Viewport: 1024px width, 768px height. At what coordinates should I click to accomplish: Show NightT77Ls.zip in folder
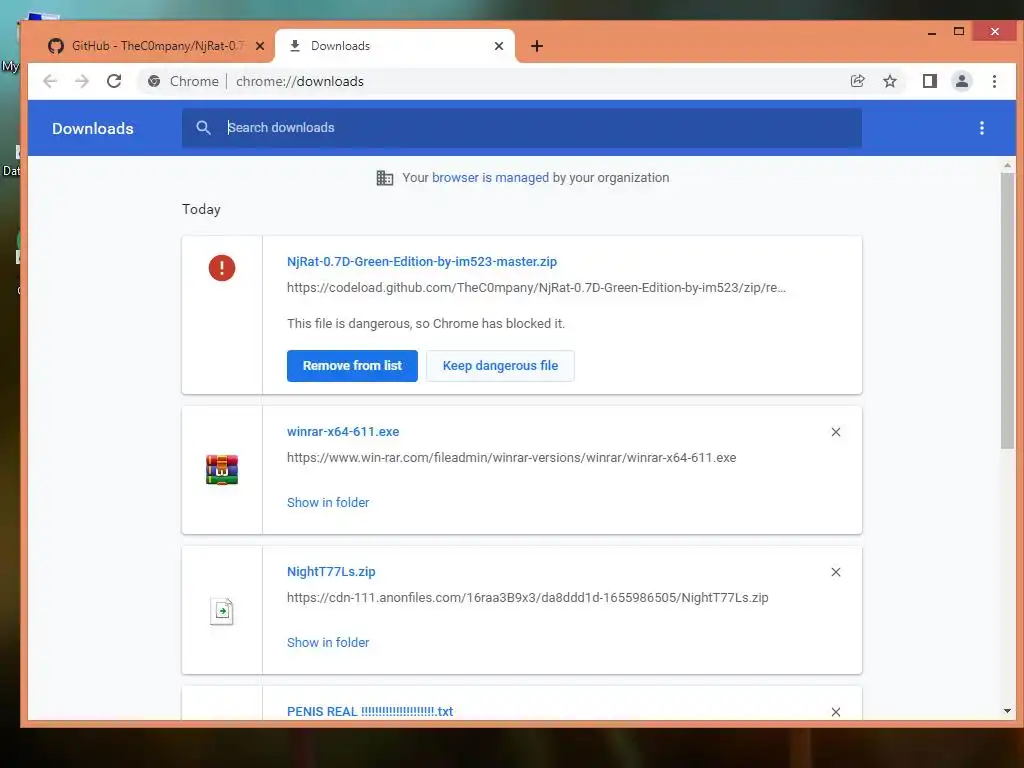pos(328,642)
